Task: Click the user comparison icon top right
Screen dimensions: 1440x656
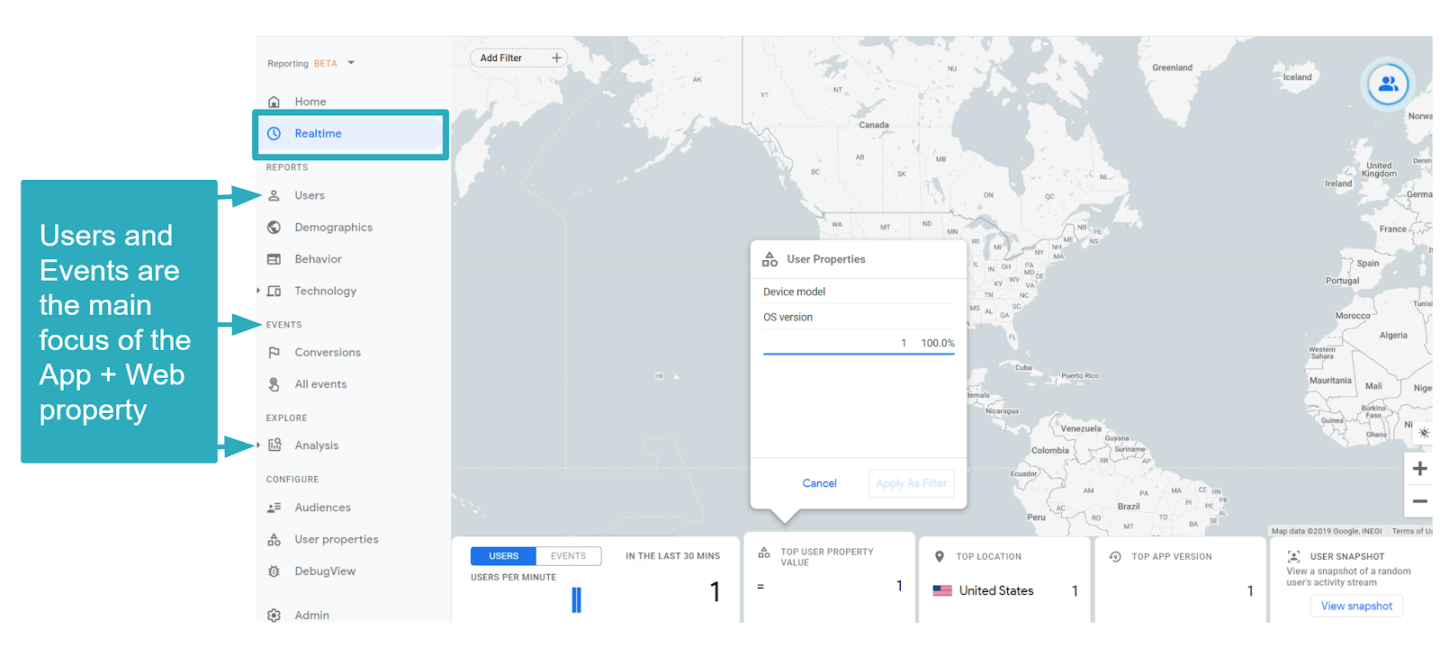Action: pyautogui.click(x=1388, y=85)
